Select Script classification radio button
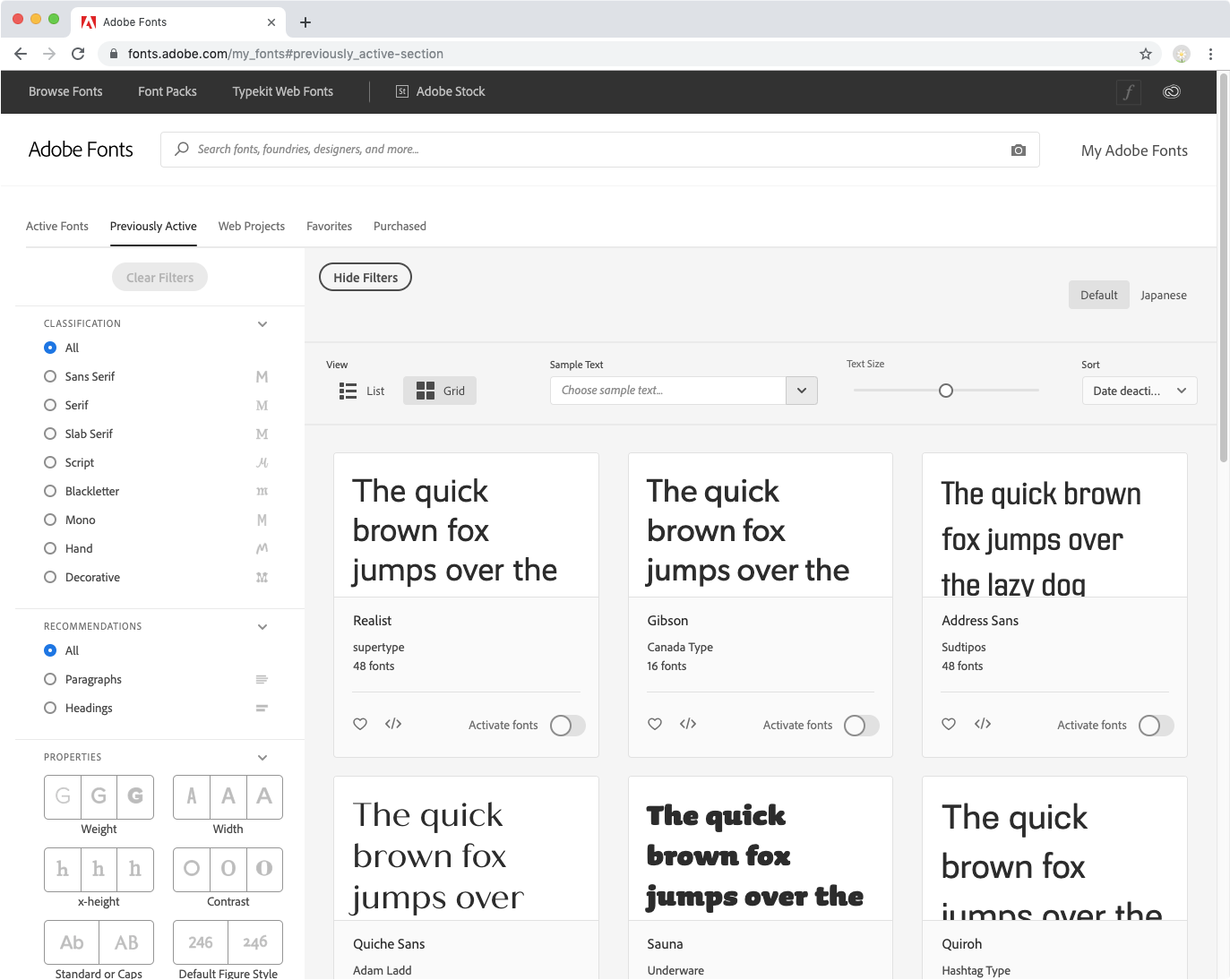1230x980 pixels. (x=50, y=462)
